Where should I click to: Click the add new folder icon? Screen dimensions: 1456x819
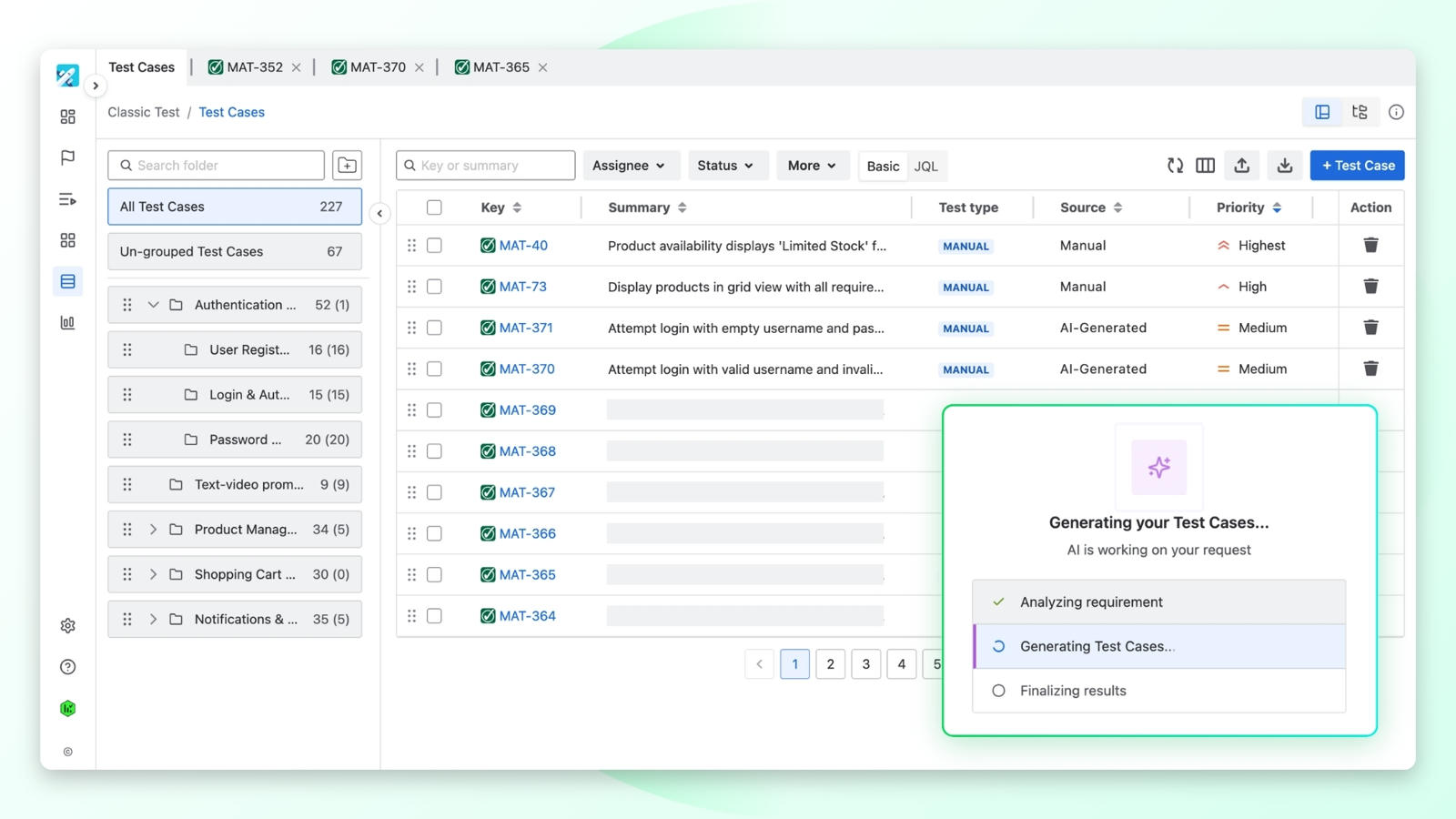click(347, 166)
